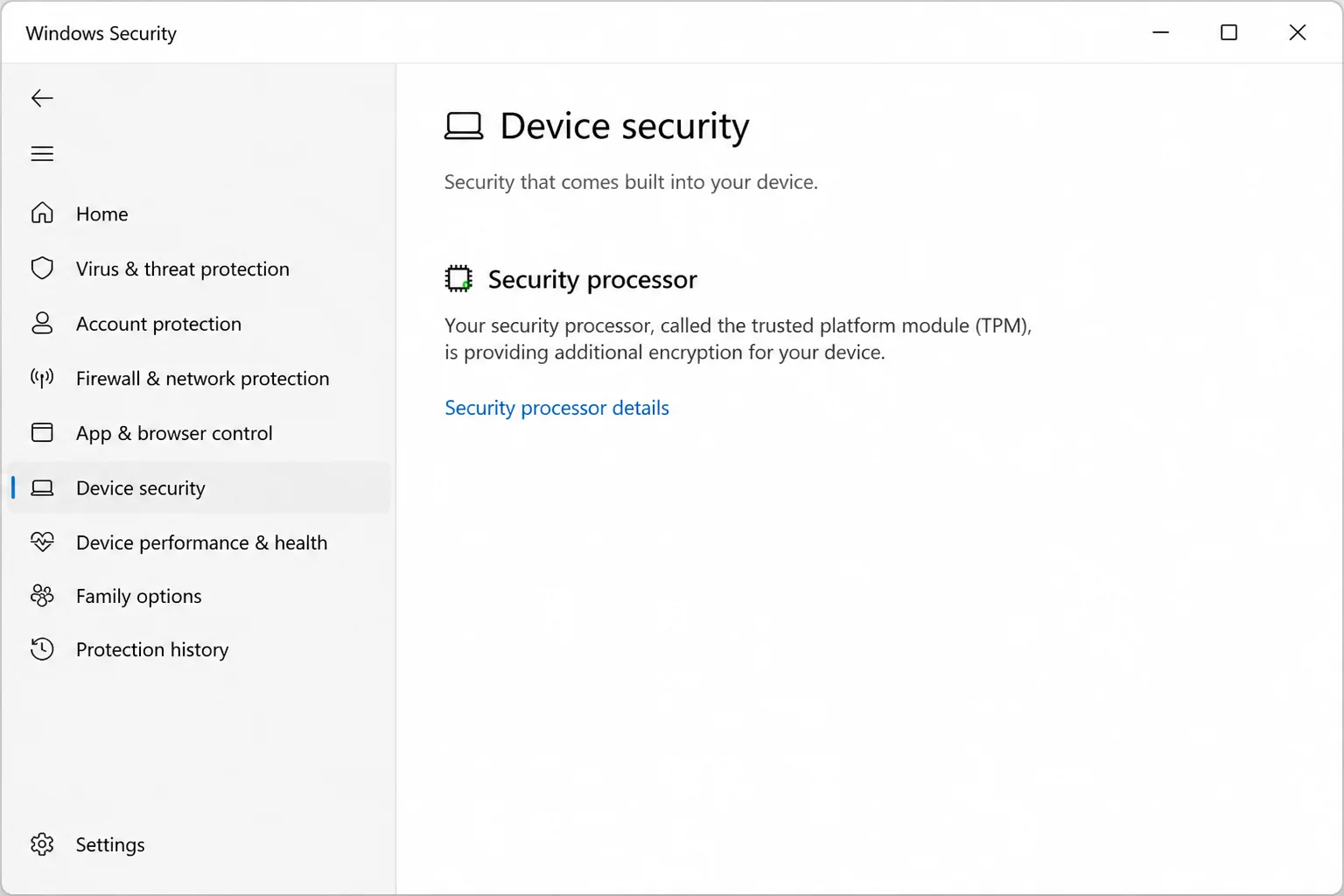Click the Home house icon
Image resolution: width=1344 pixels, height=896 pixels.
click(x=42, y=213)
